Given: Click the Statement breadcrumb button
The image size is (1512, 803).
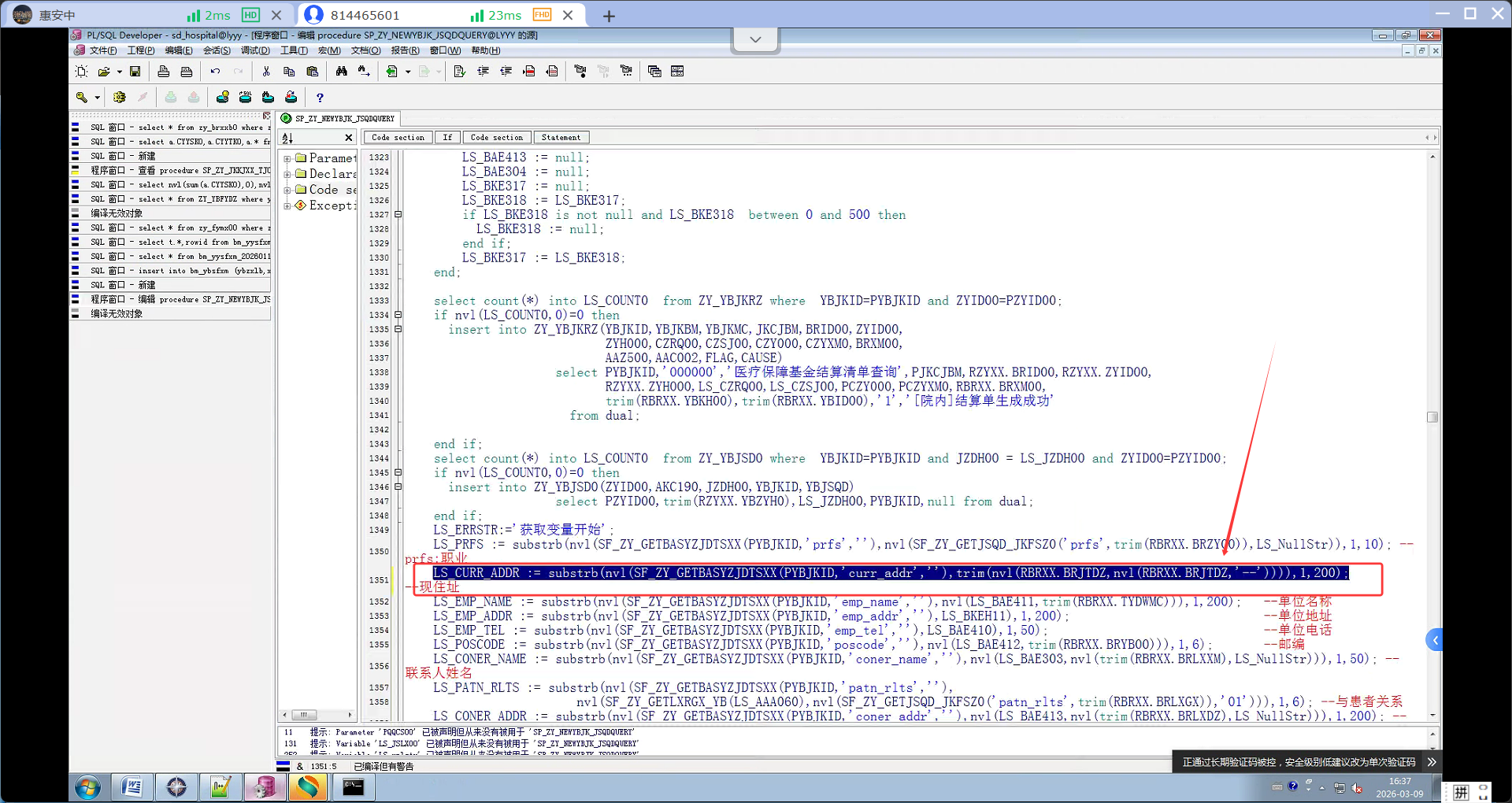Looking at the screenshot, I should 561,138.
